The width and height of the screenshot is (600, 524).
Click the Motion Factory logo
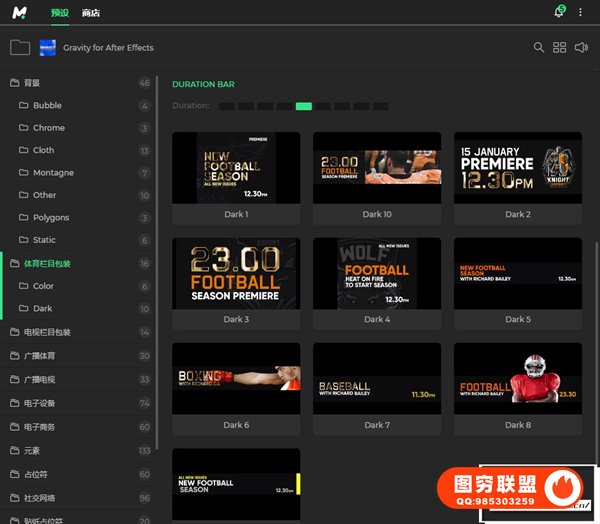21,13
